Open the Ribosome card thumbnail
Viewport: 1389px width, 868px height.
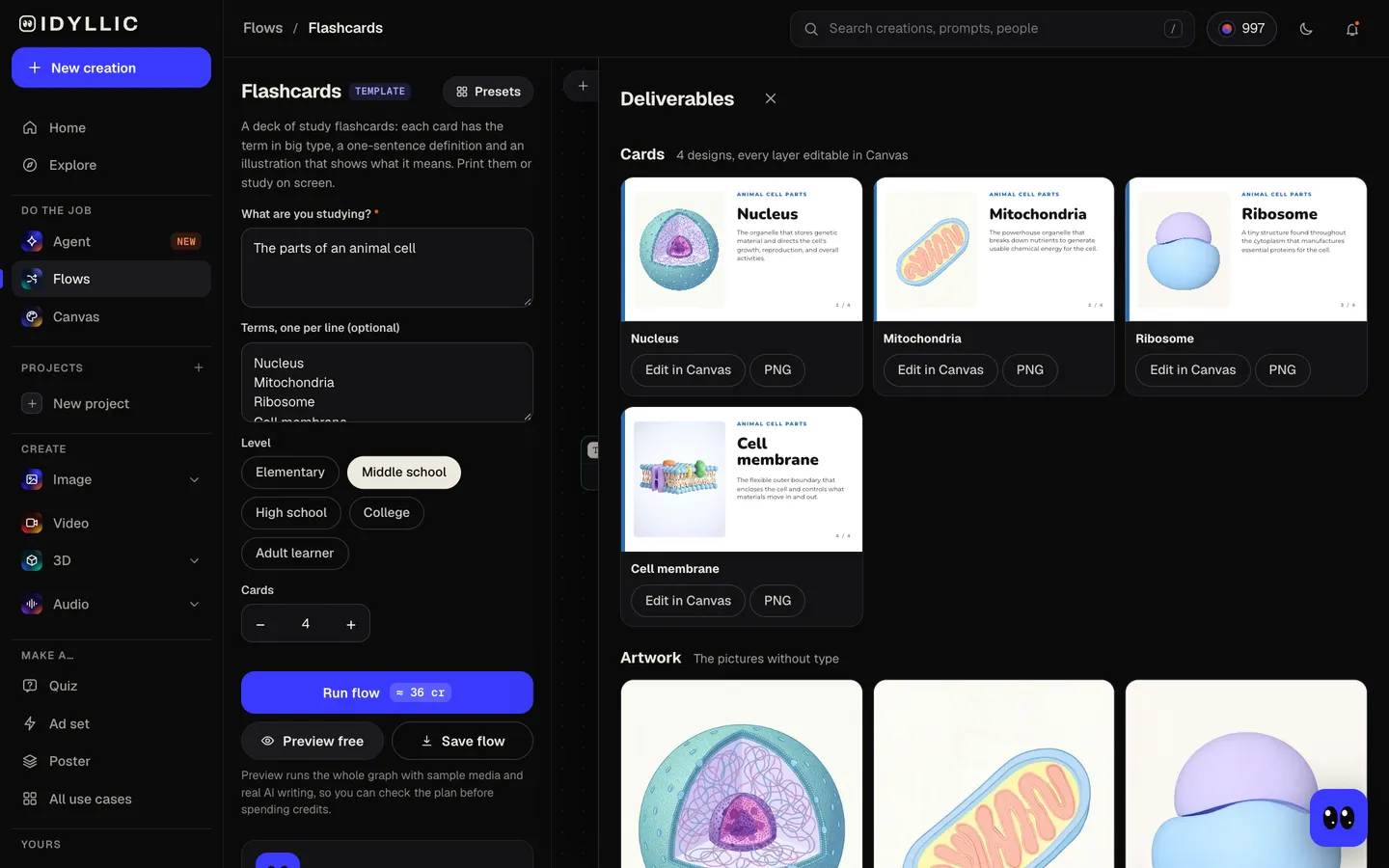pyautogui.click(x=1246, y=249)
